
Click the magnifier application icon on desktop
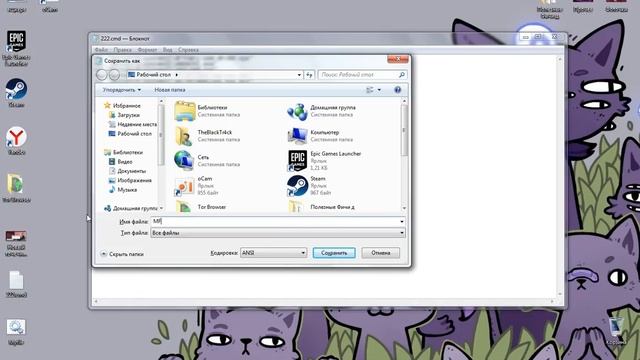(16, 332)
